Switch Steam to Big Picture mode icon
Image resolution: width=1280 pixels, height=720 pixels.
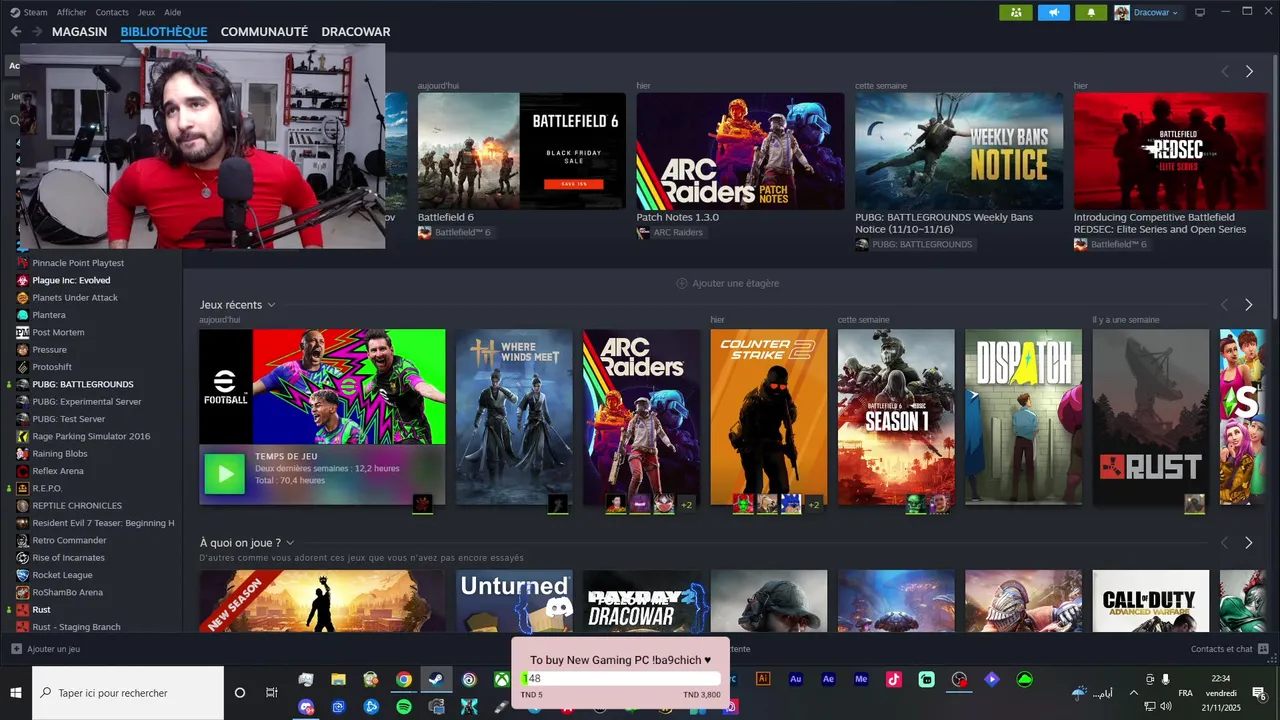click(1200, 12)
